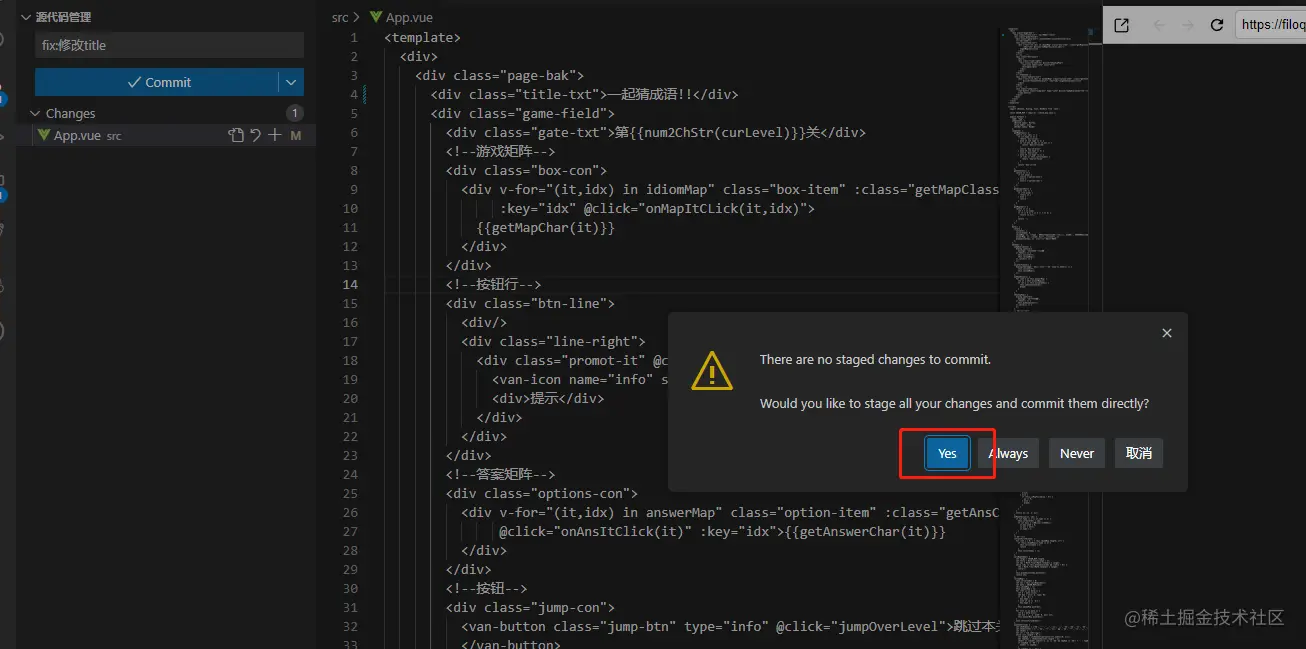Click the <template> line of code

click(x=422, y=37)
